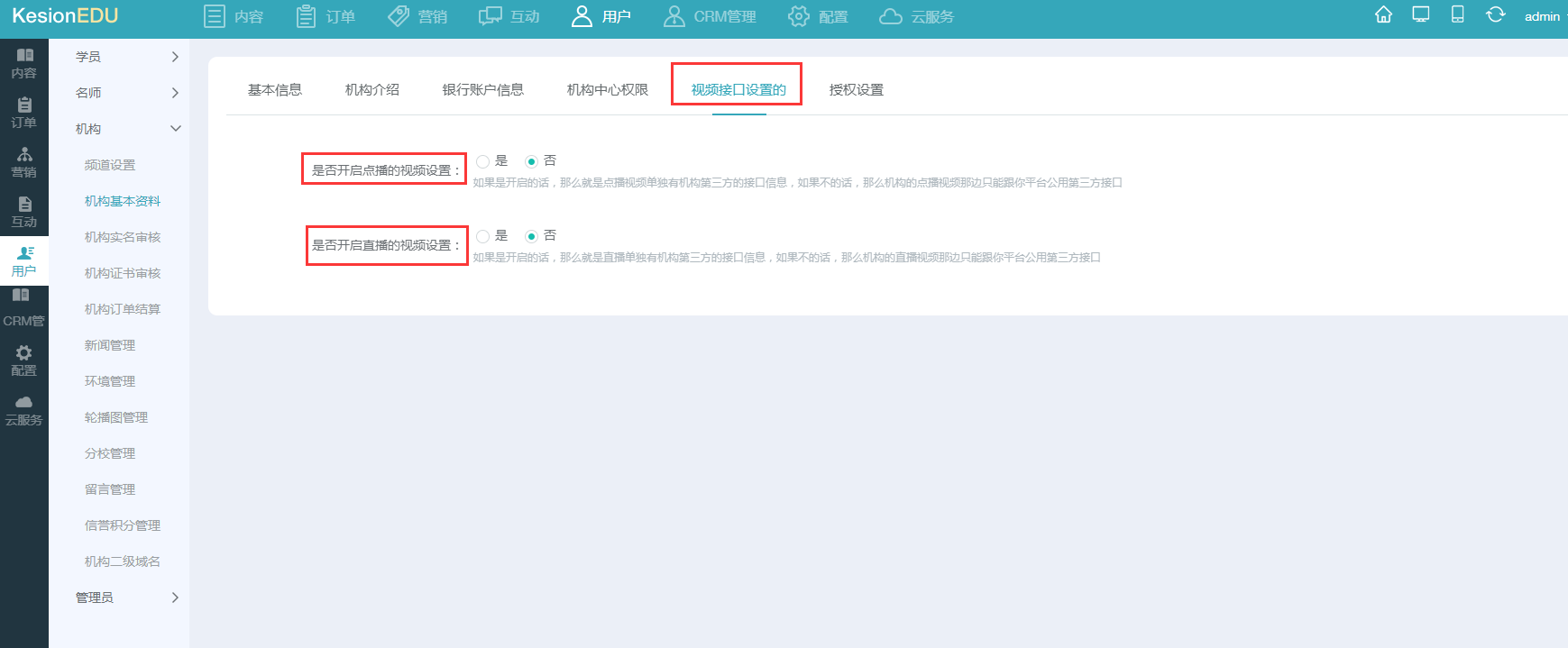The height and width of the screenshot is (648, 1568).
Task: Expand the 名师 menu section
Action: coord(126,93)
